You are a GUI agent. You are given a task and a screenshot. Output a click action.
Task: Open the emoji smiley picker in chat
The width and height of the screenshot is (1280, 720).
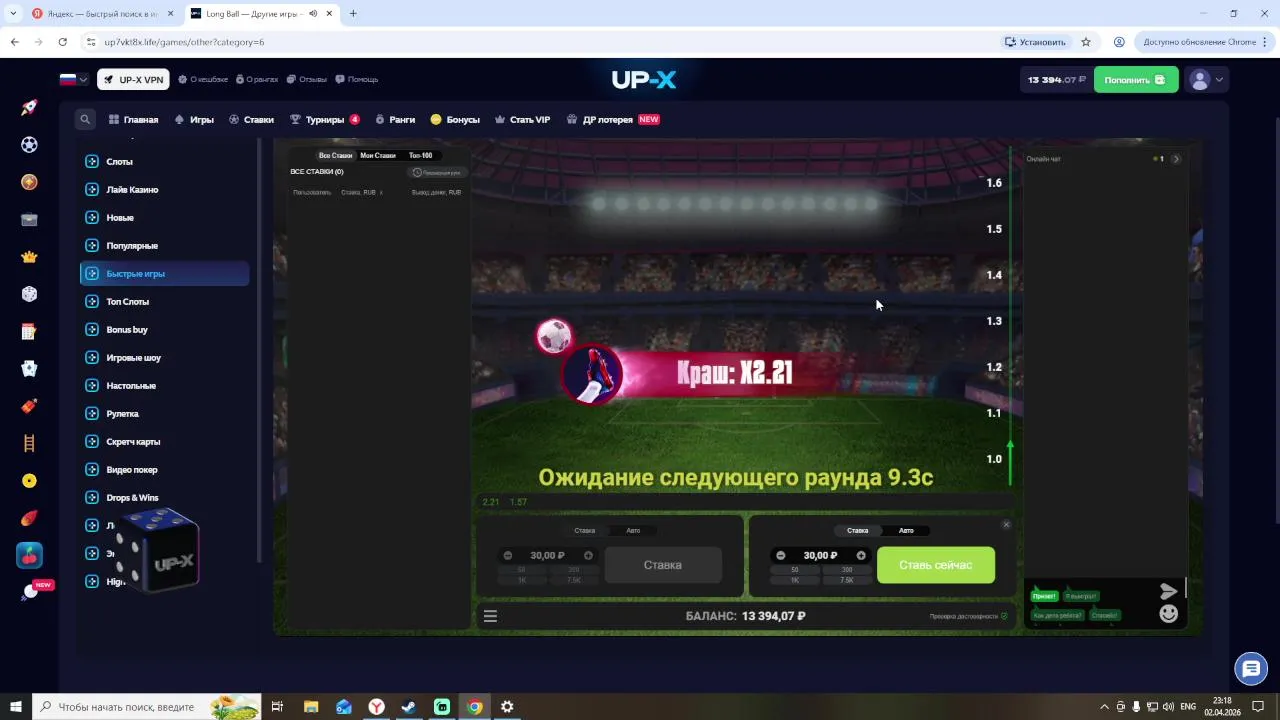(1168, 614)
